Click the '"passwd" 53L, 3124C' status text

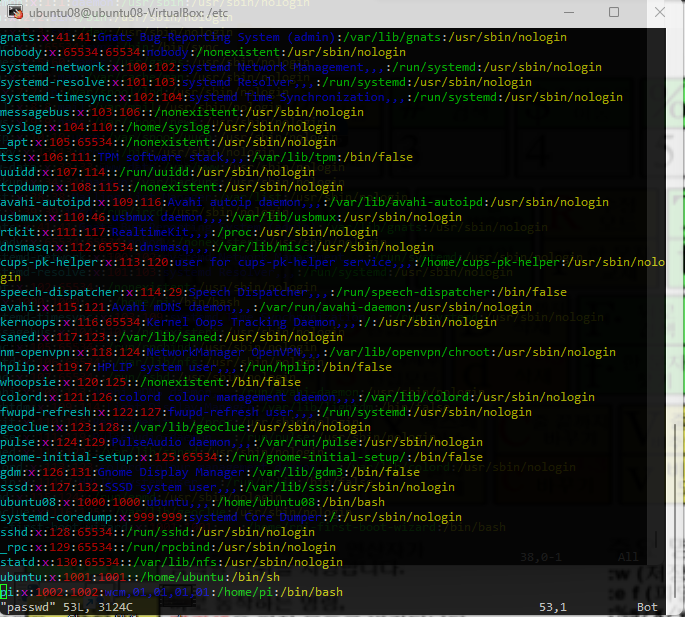[x=66, y=607]
